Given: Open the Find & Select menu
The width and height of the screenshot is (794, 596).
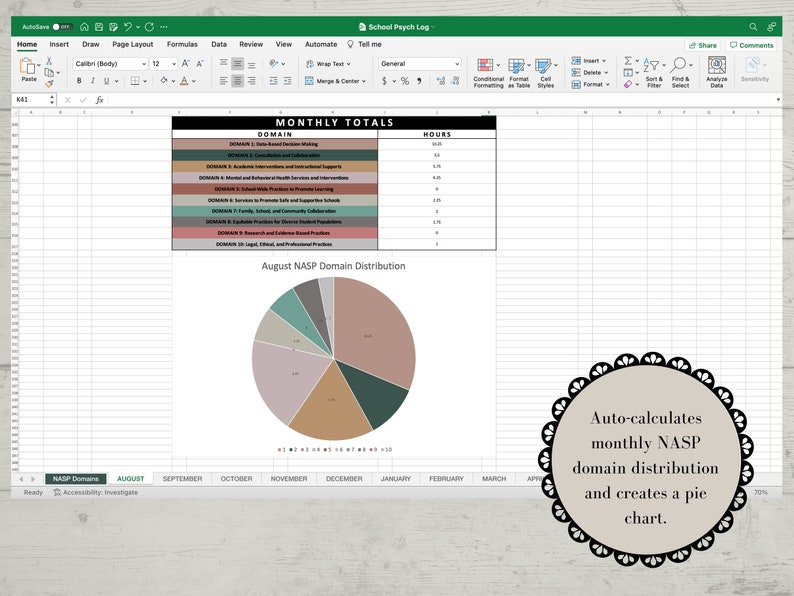Looking at the screenshot, I should tap(681, 73).
